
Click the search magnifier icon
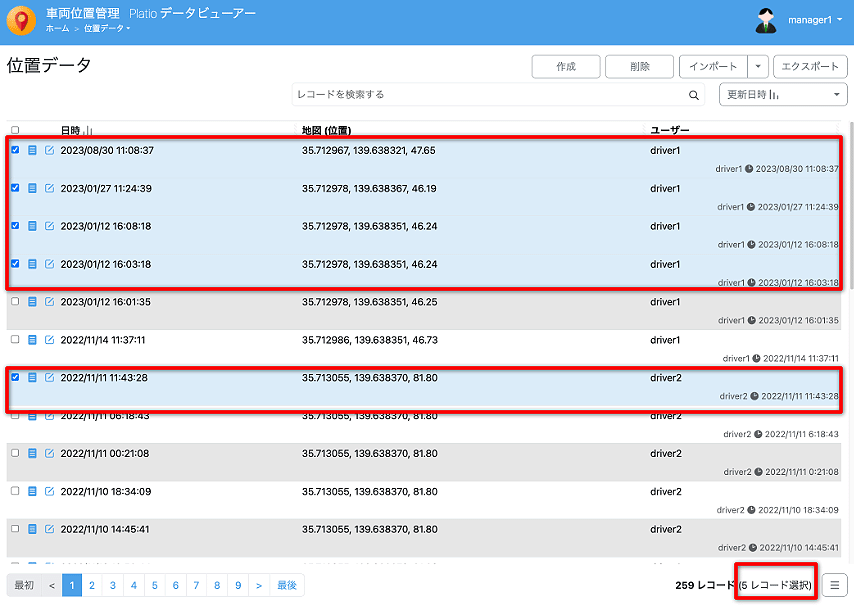tap(694, 95)
